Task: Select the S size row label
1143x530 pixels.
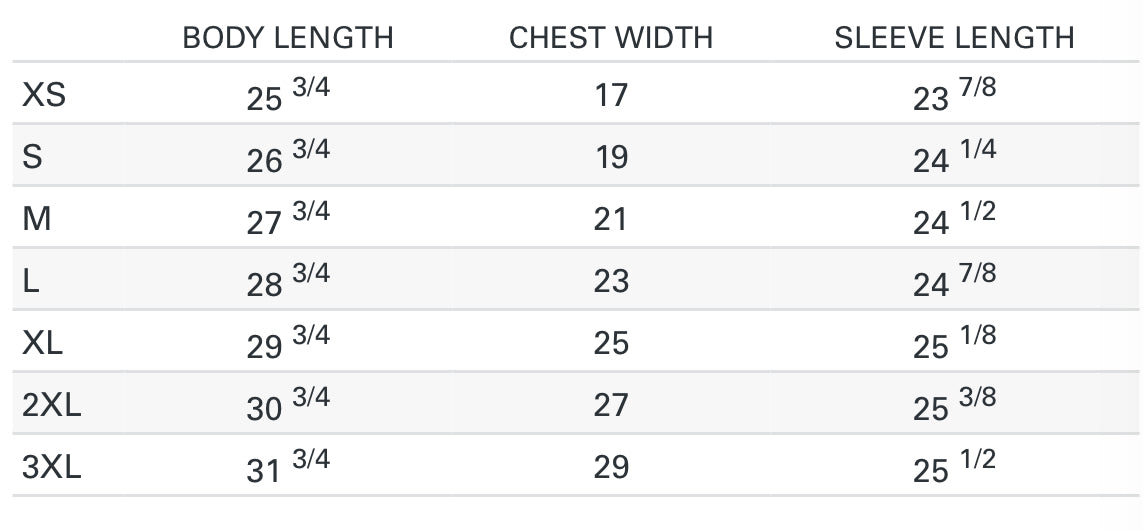Action: [x=32, y=157]
